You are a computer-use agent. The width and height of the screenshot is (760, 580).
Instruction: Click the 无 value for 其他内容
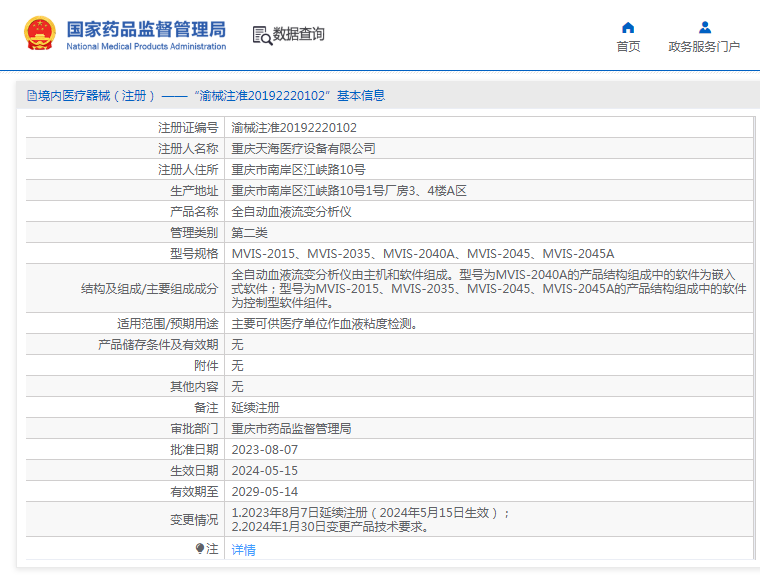237,387
